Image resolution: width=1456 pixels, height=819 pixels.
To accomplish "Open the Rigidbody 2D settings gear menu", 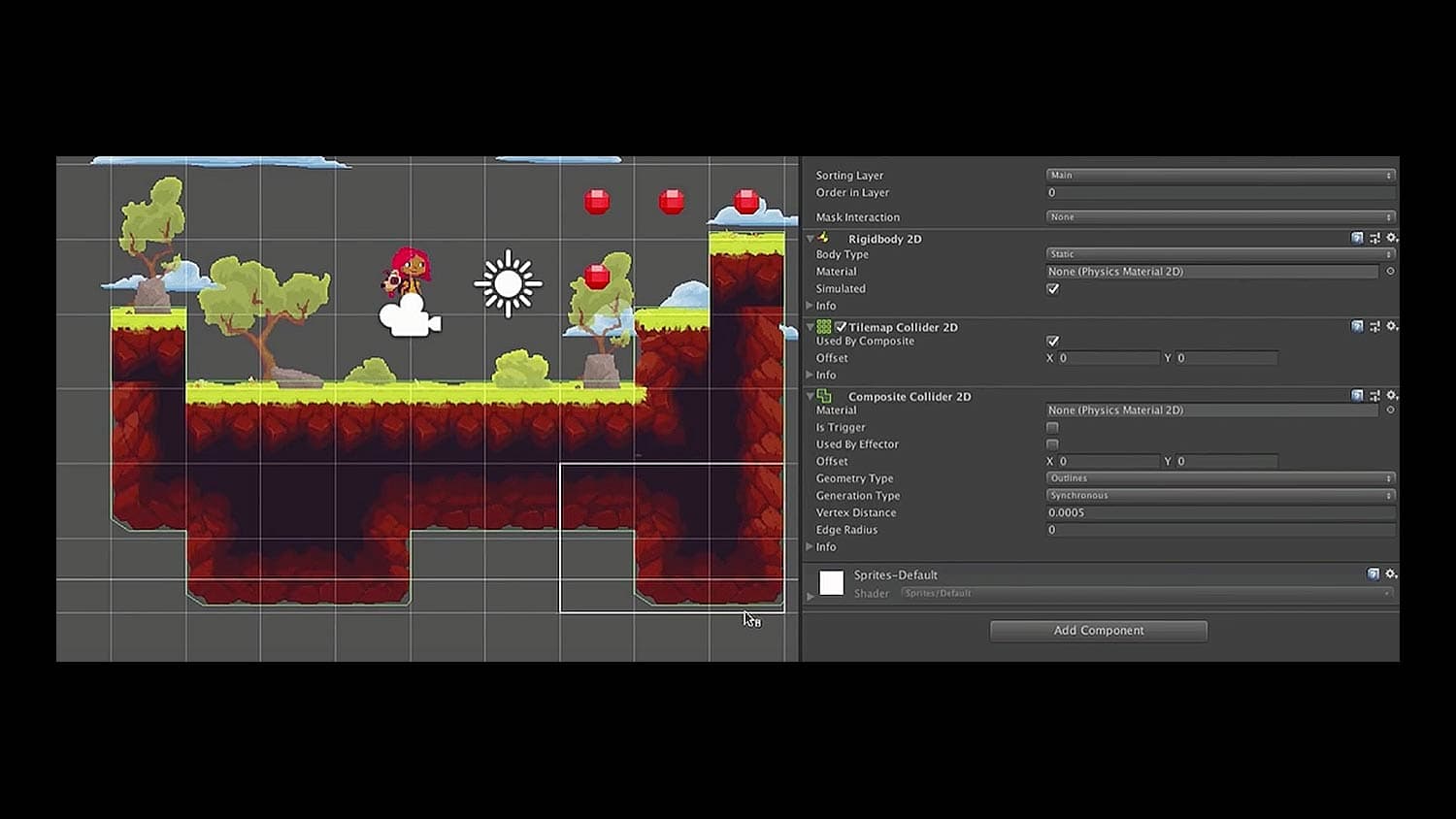I will 1393,239.
